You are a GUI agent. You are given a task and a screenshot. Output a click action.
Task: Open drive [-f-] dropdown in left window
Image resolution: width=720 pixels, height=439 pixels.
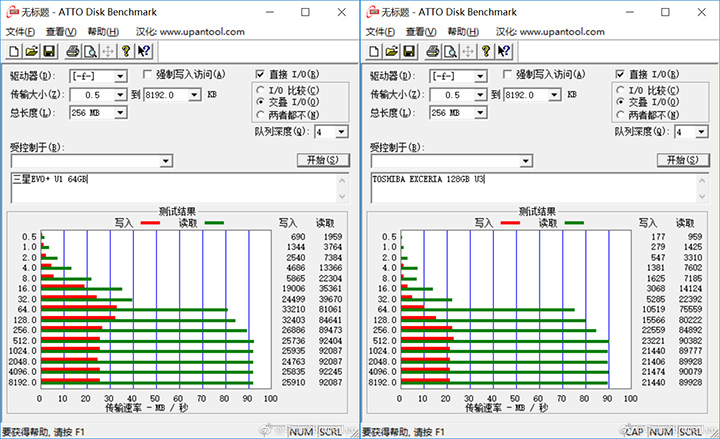click(120, 76)
